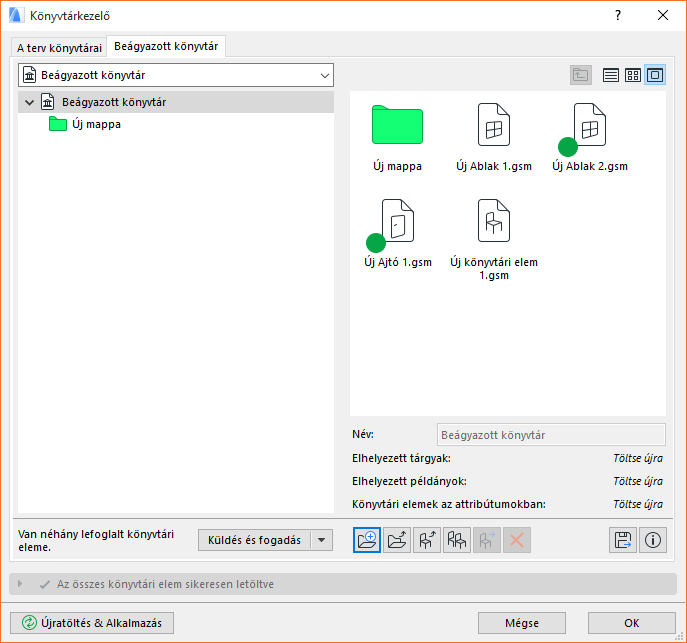Click the green reserved dot on Új Ablak 2

[x=568, y=147]
